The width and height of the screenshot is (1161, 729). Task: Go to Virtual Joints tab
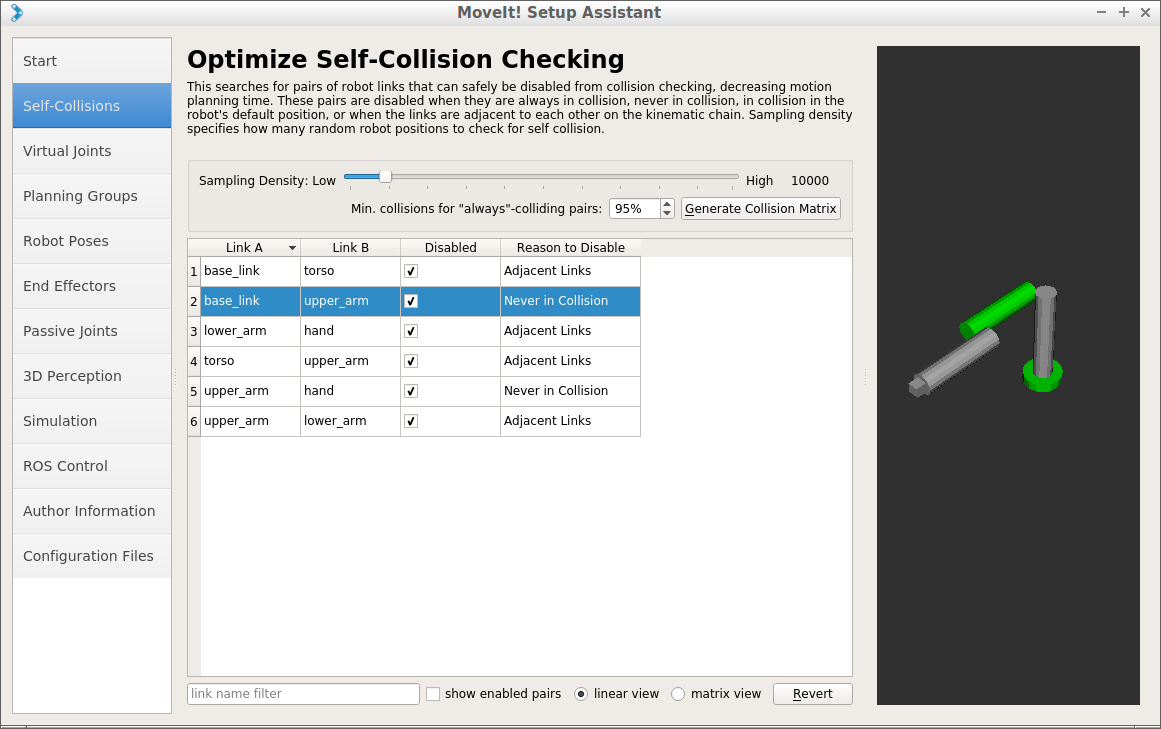(x=92, y=151)
